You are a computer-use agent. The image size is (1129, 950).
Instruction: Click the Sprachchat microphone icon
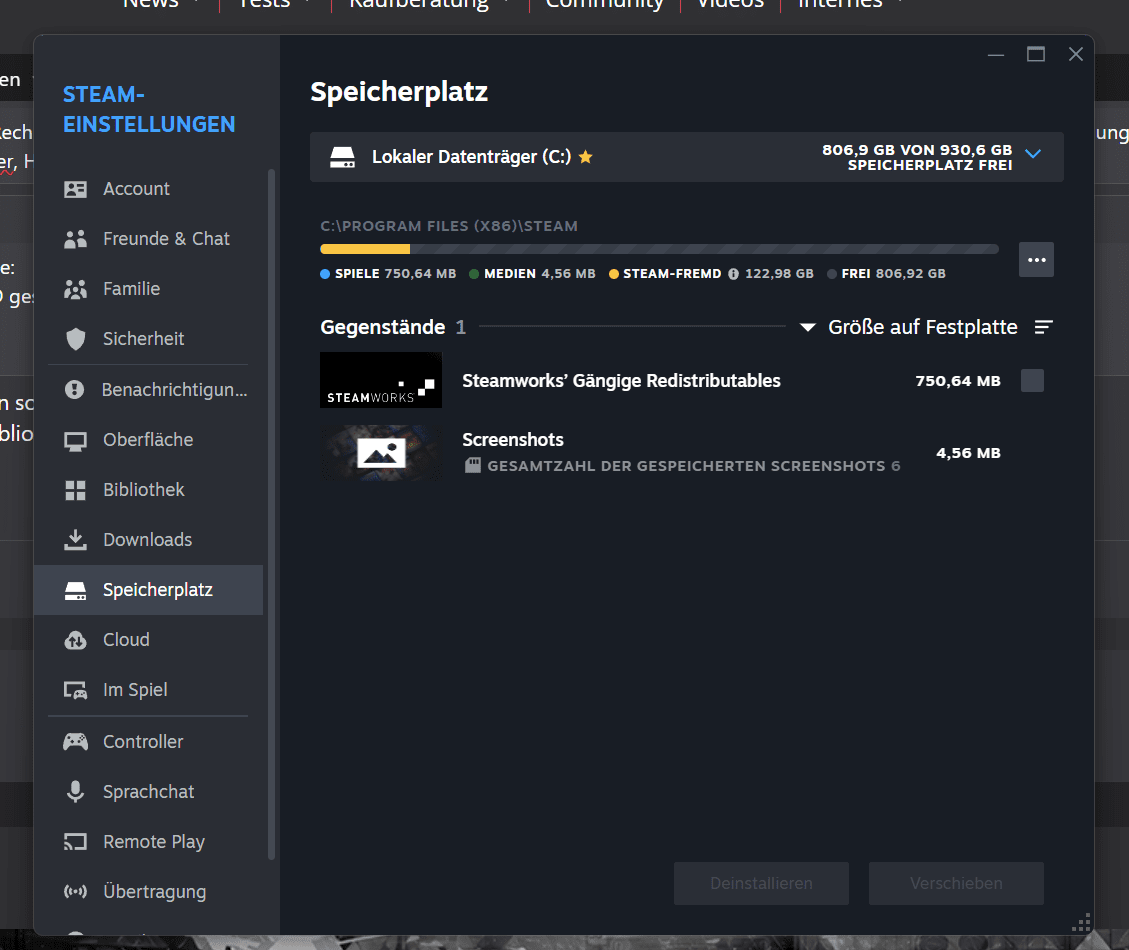click(x=76, y=792)
